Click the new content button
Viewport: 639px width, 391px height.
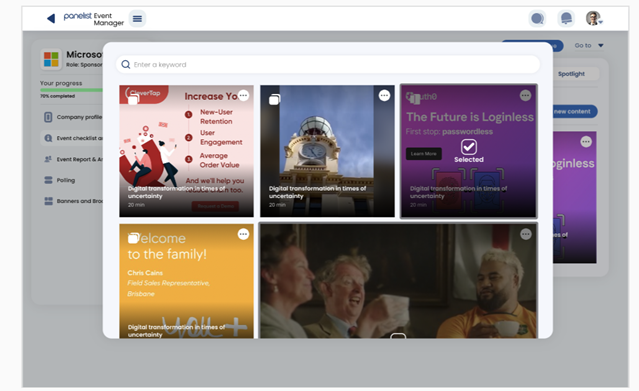[575, 111]
